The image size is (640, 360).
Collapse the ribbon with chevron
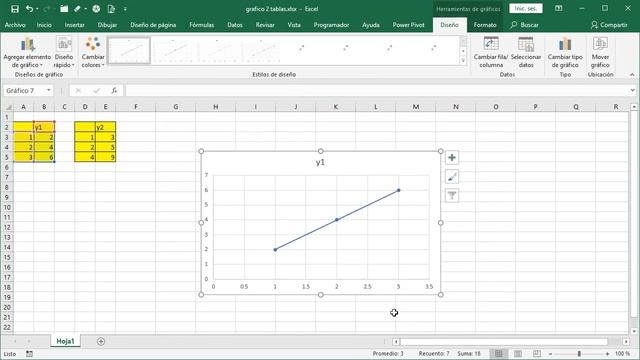632,75
